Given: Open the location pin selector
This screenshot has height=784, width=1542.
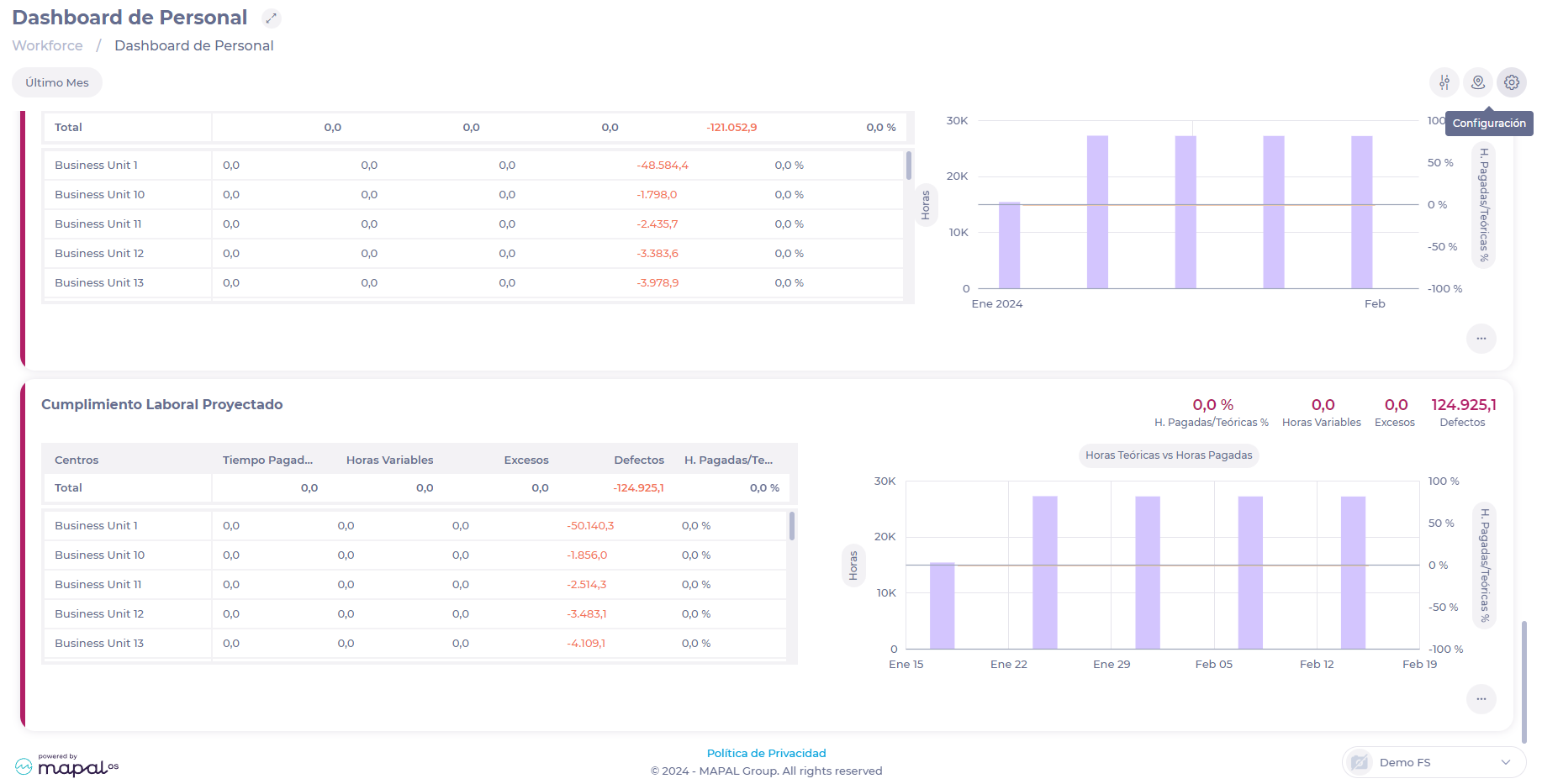Looking at the screenshot, I should (x=1477, y=82).
